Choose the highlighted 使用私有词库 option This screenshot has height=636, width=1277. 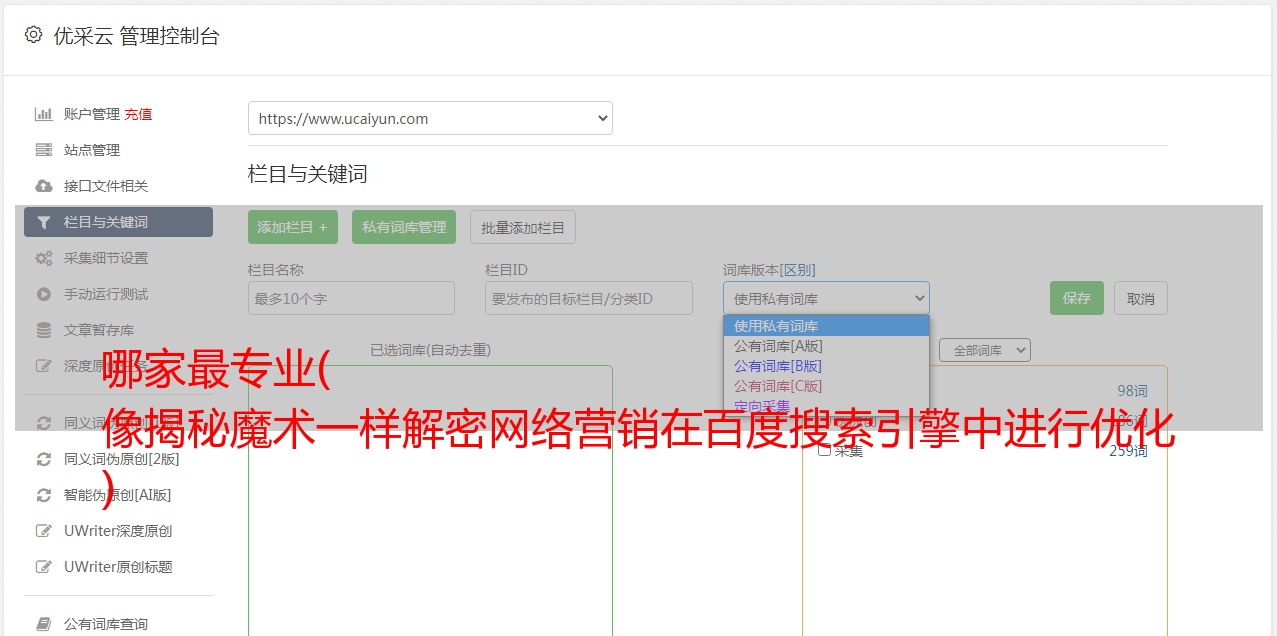pos(826,326)
